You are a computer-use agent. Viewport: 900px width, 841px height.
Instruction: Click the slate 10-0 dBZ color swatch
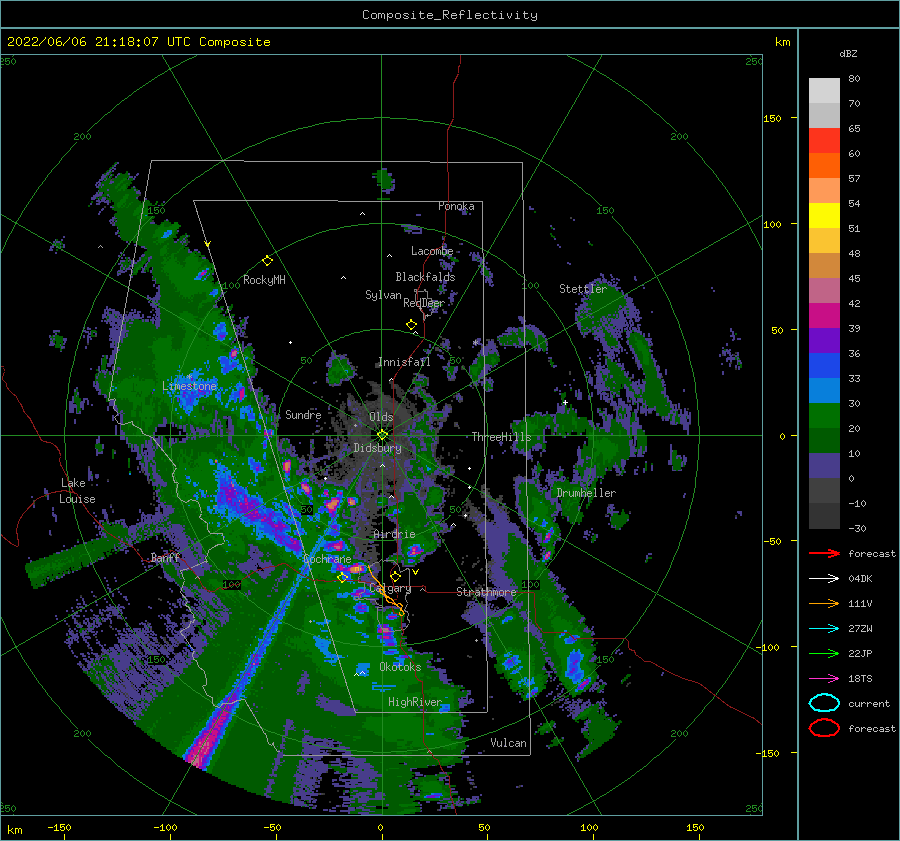(824, 466)
